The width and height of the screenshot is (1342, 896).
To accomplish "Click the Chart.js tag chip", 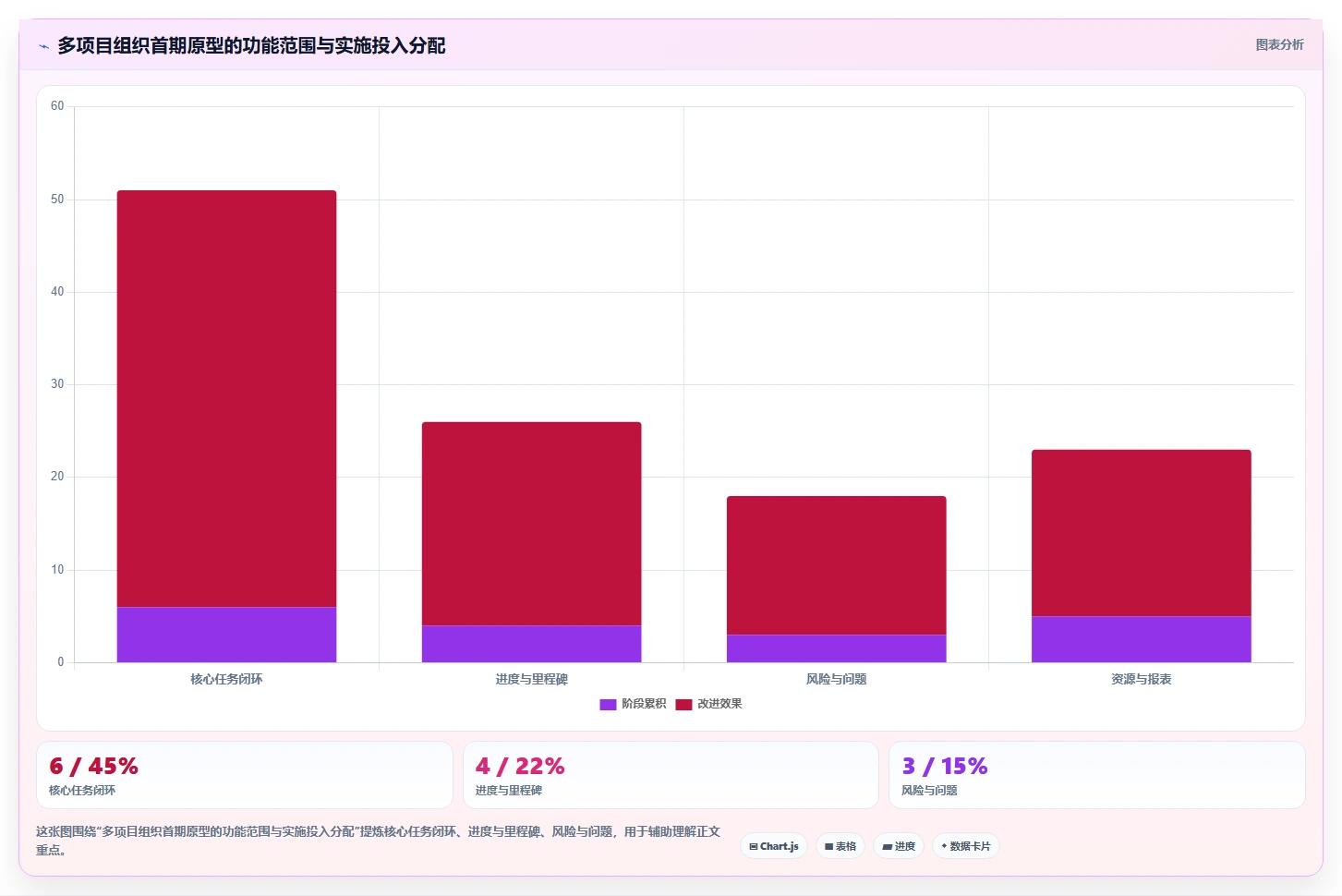I will 774,846.
